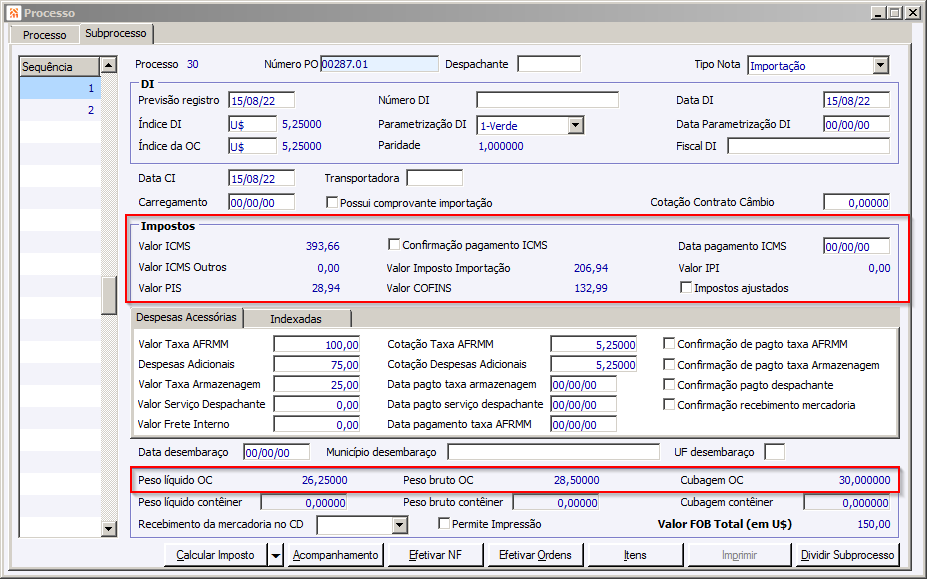Screen dimensions: 927x579
Task: Click the sequence list vertical scrollbar thumb
Action: pos(109,295)
